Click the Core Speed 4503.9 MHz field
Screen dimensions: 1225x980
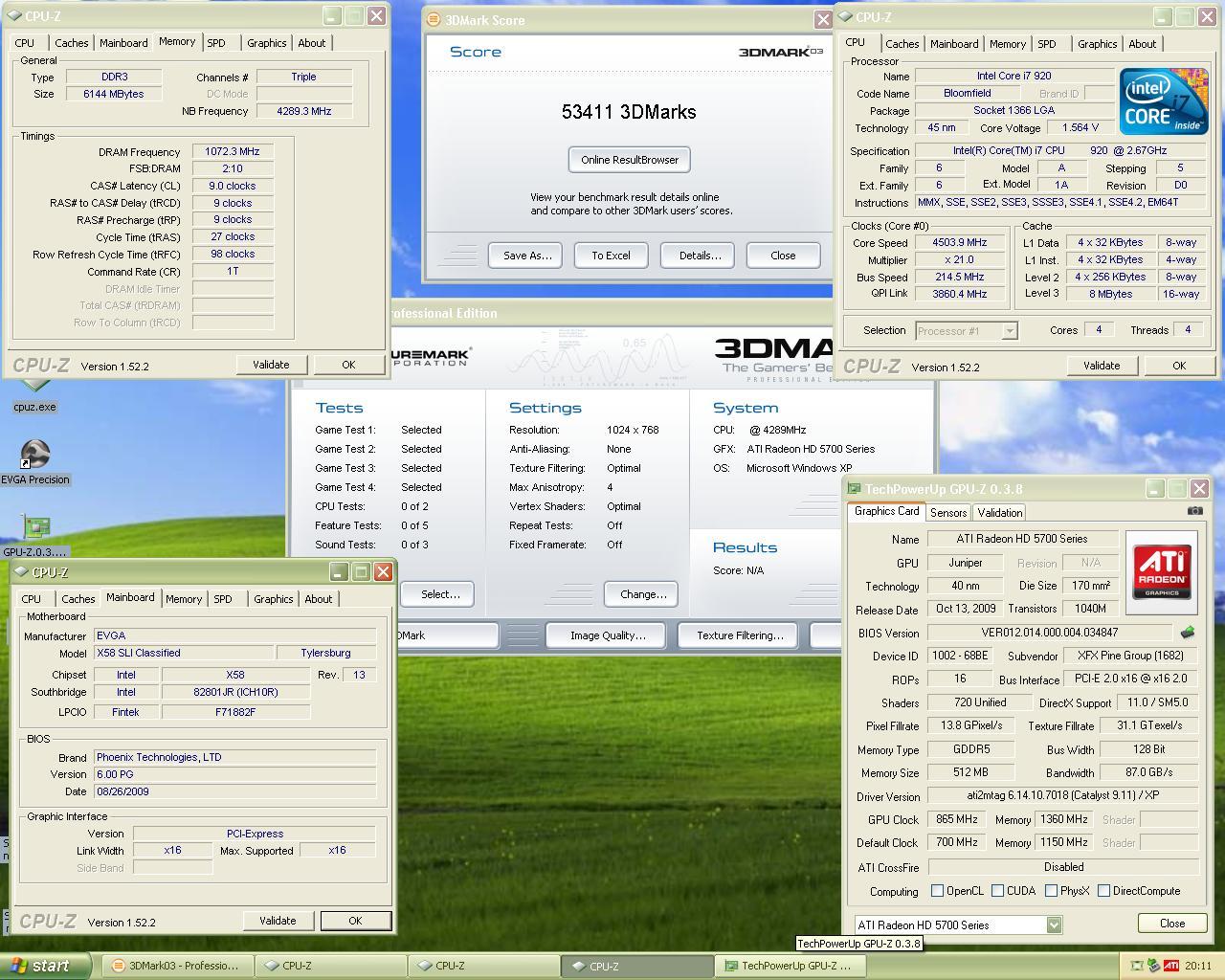coord(960,243)
